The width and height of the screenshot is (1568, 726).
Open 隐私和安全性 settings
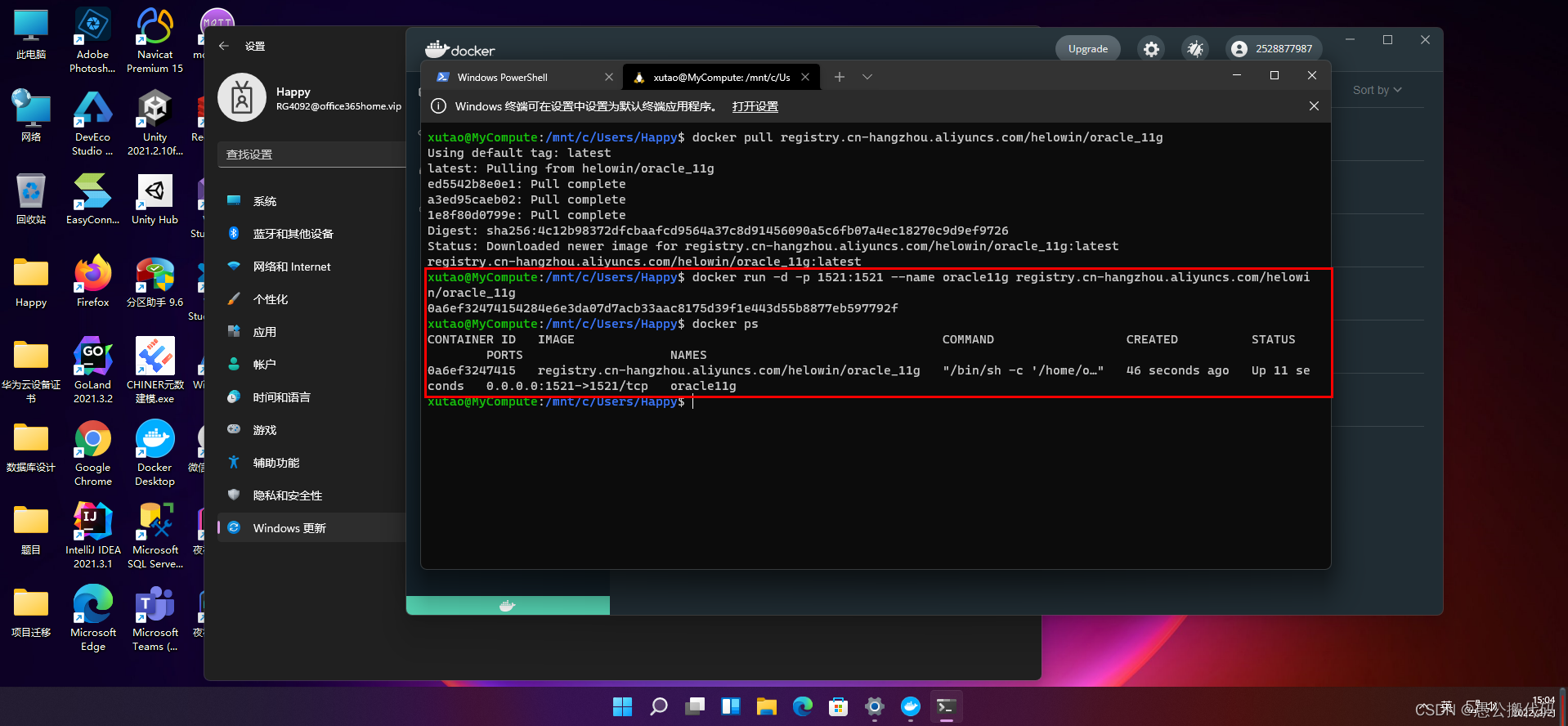point(312,495)
